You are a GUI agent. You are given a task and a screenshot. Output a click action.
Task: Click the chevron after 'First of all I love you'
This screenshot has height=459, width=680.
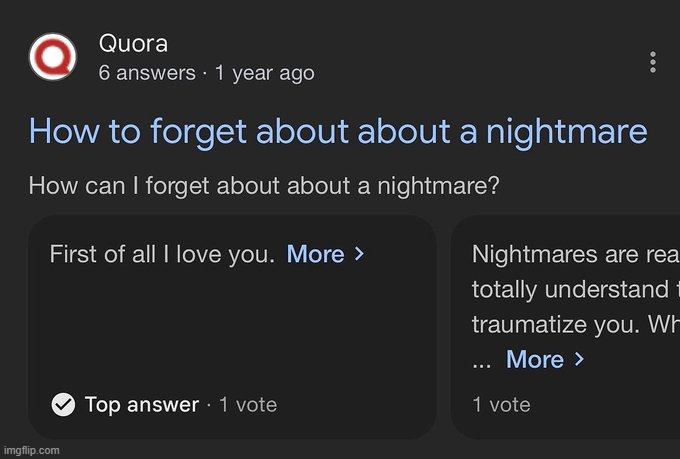(359, 255)
